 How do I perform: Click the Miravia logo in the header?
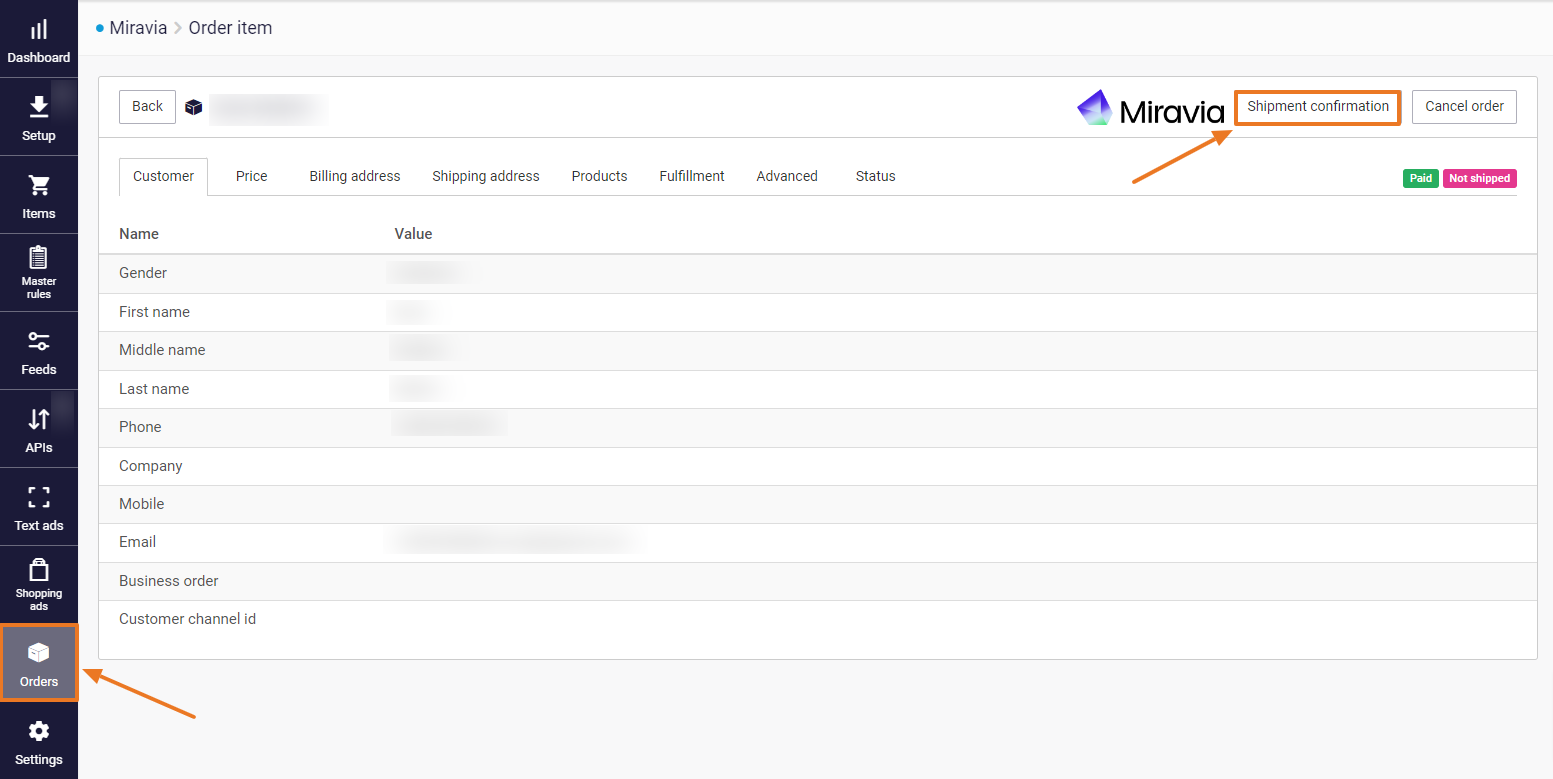point(1150,108)
